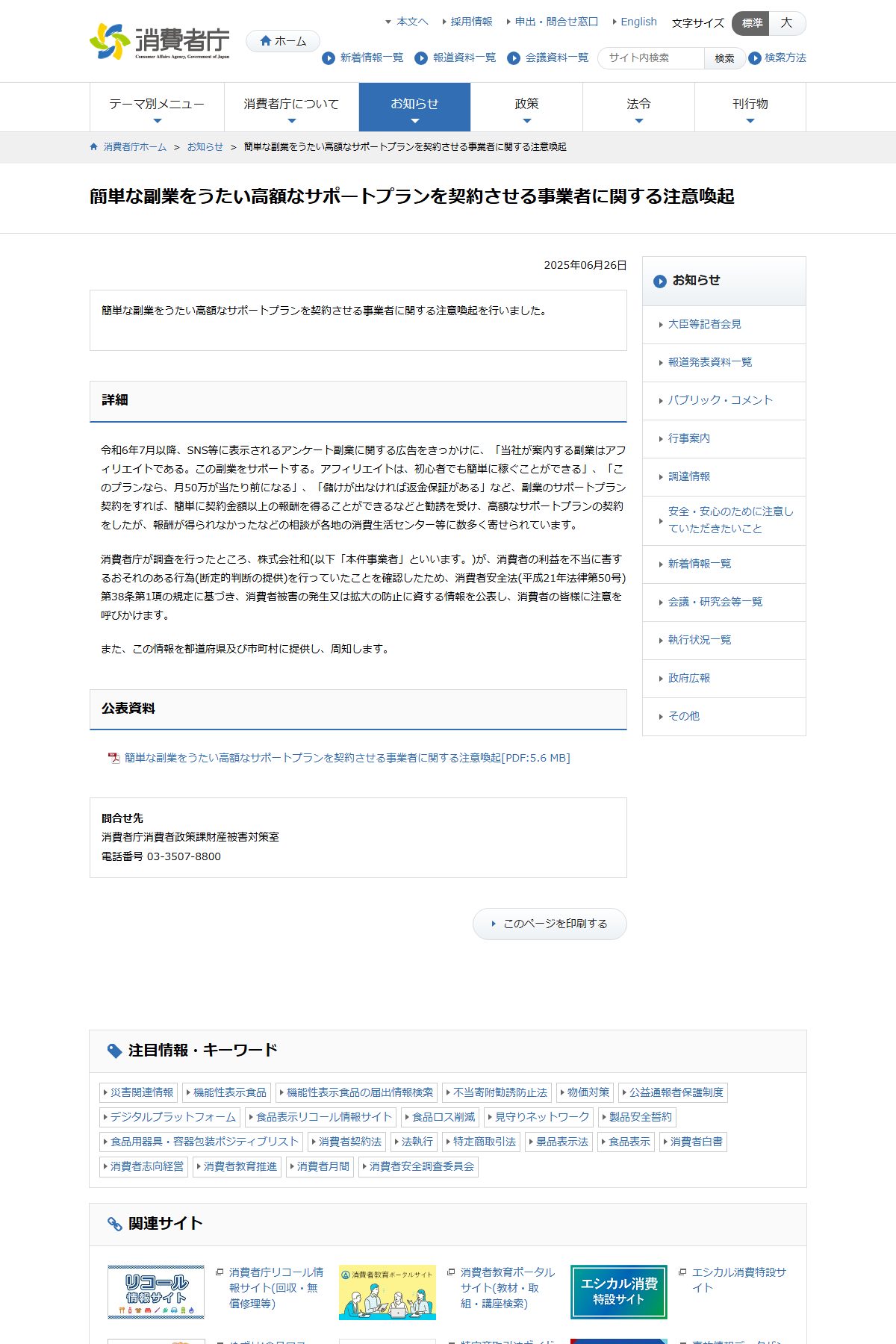Select 不当寄附勧誘防止法 keyword
Image resolution: width=896 pixels, height=1344 pixels.
497,1092
